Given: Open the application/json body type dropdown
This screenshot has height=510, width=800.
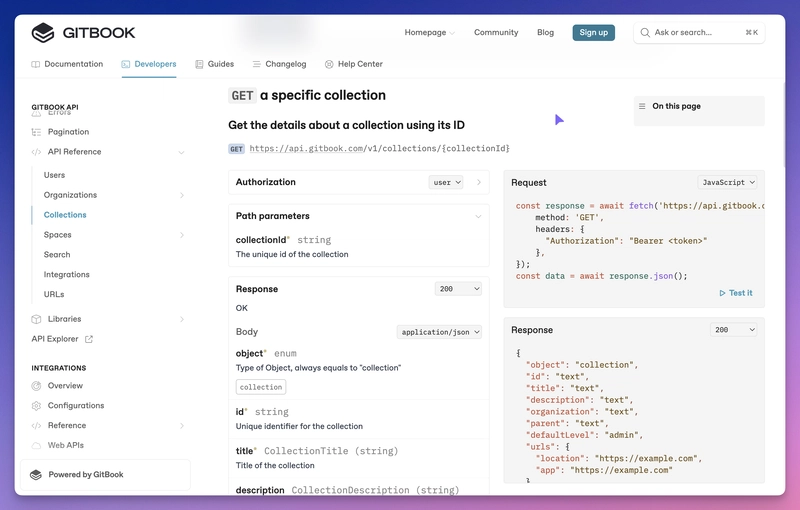Looking at the screenshot, I should [439, 333].
